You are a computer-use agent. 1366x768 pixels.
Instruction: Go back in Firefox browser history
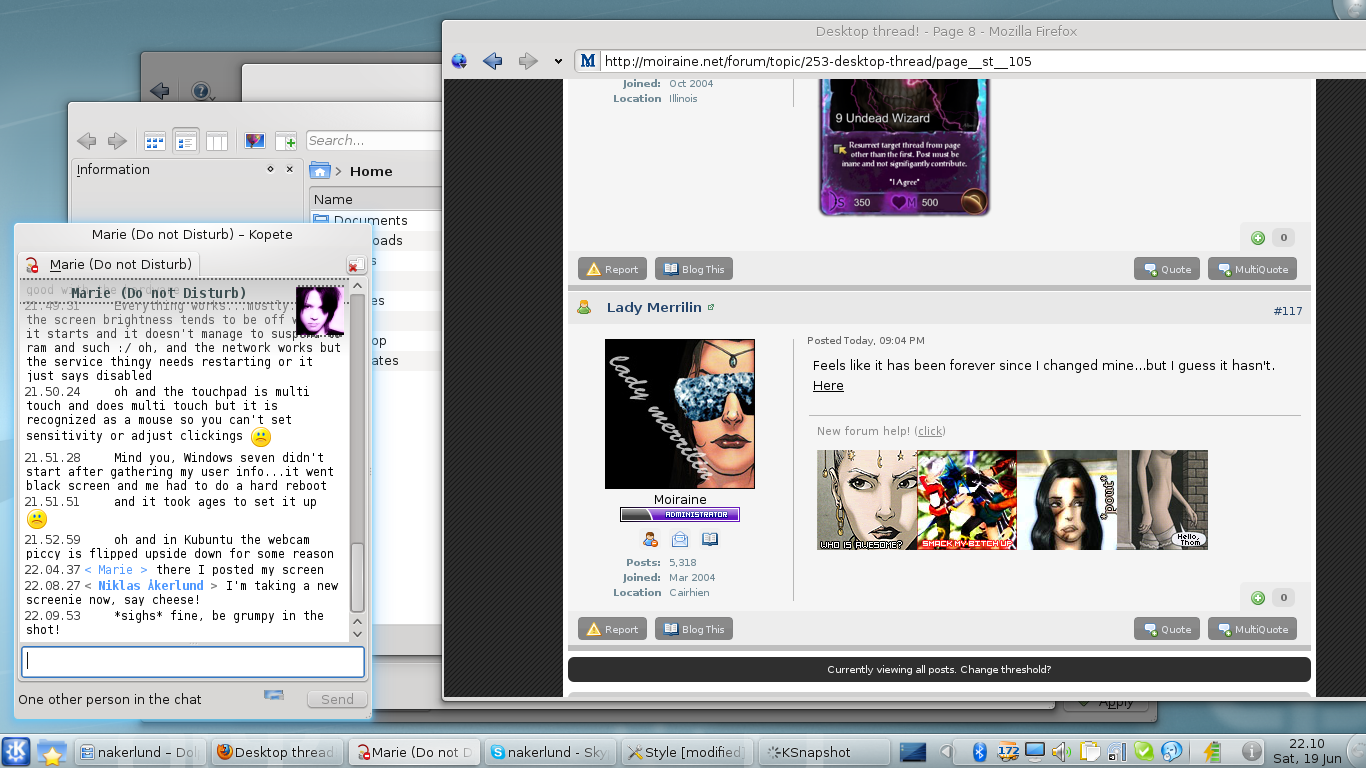[x=493, y=61]
